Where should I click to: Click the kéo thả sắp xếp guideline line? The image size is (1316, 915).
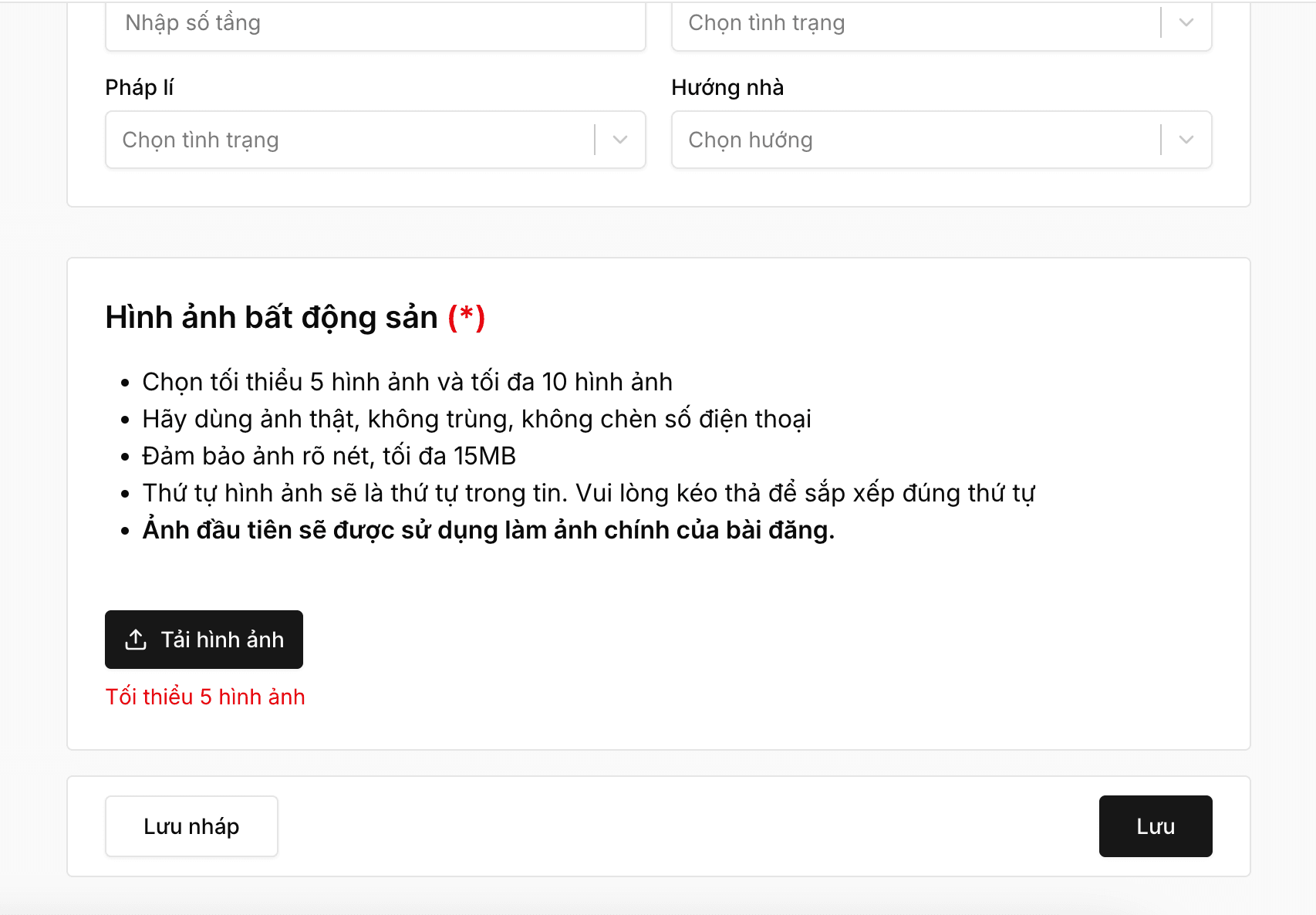[x=588, y=493]
